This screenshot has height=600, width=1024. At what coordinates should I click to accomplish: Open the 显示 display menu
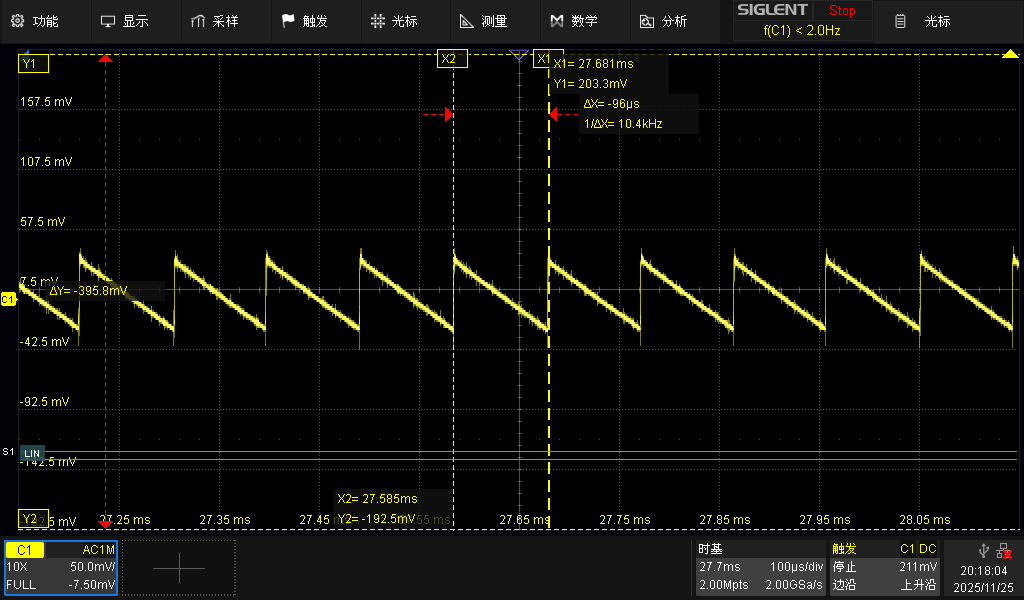coord(125,21)
